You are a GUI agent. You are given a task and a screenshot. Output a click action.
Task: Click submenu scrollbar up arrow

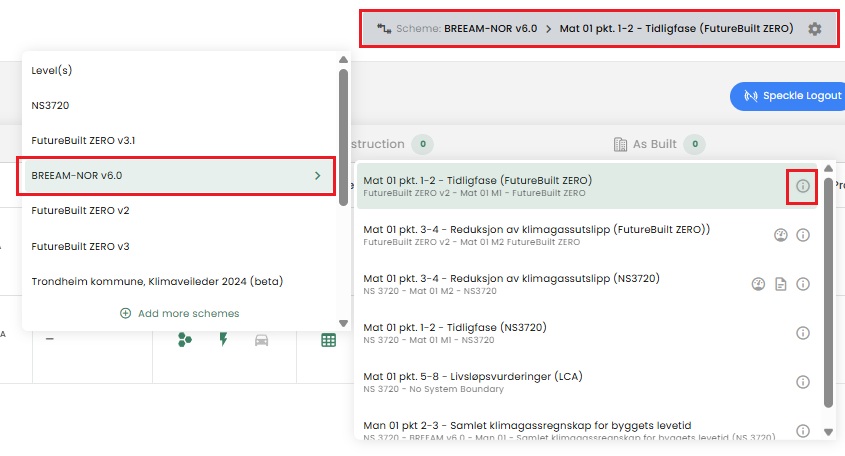[x=828, y=169]
